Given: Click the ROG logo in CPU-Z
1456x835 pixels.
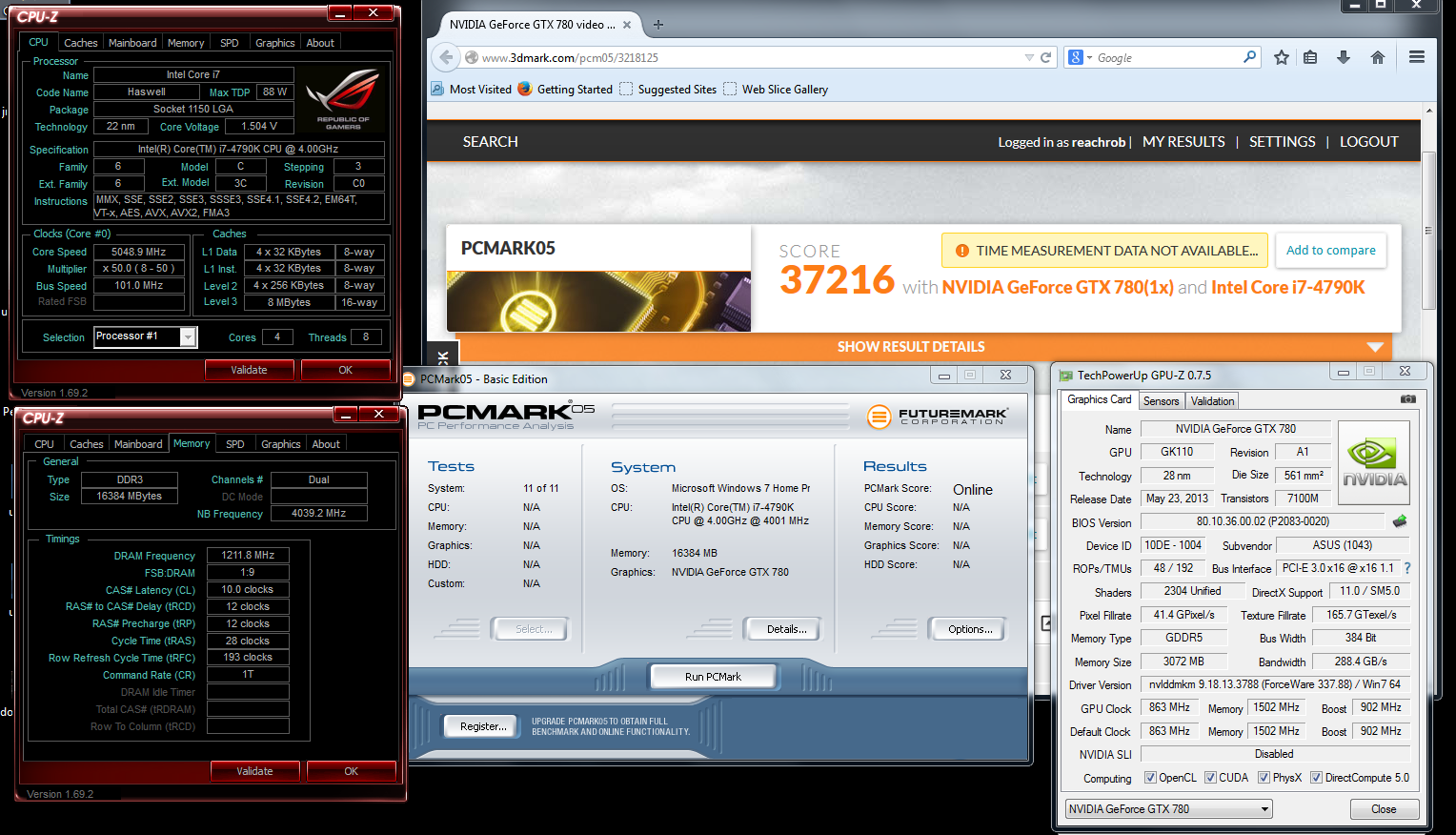Looking at the screenshot, I should coord(343,99).
